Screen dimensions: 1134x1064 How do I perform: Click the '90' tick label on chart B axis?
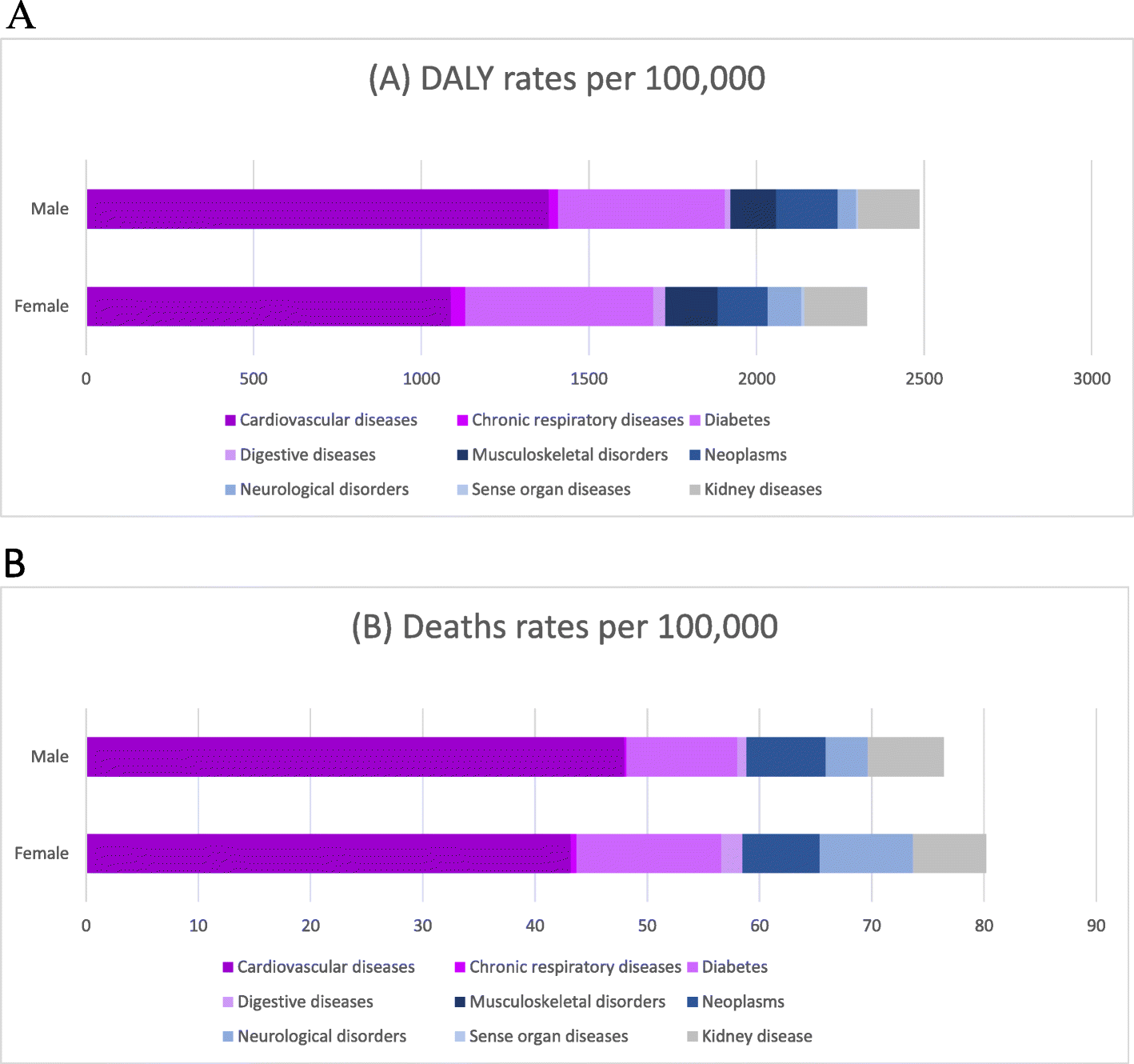pos(1096,926)
